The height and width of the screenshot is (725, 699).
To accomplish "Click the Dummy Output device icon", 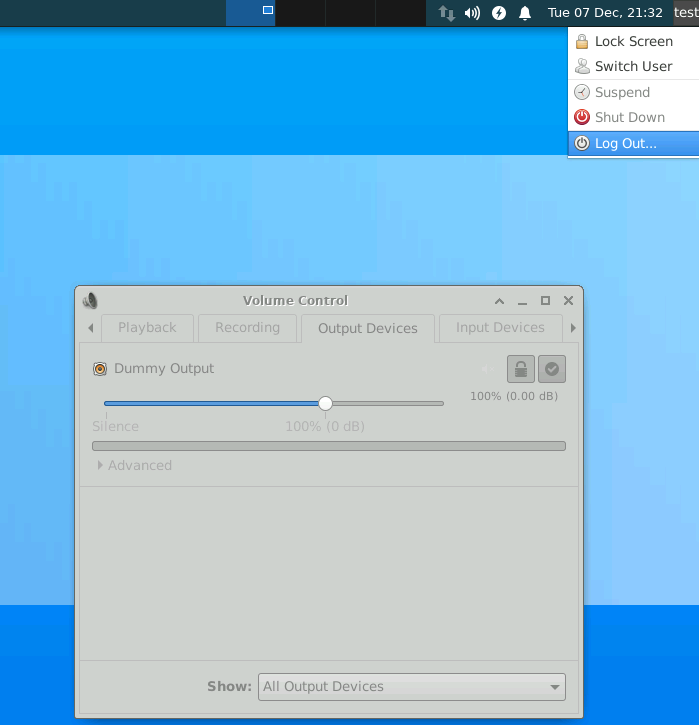I will pos(100,369).
